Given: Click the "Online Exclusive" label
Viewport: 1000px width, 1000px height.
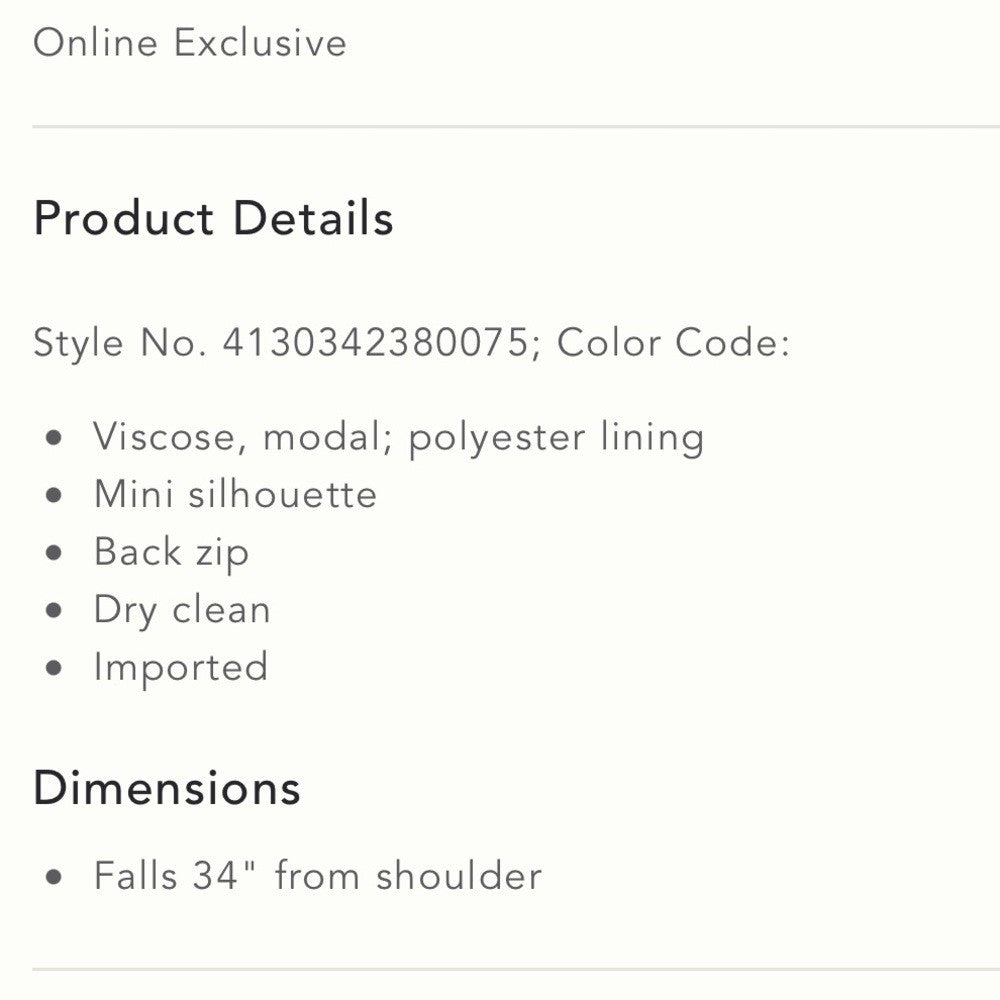Looking at the screenshot, I should click(190, 43).
